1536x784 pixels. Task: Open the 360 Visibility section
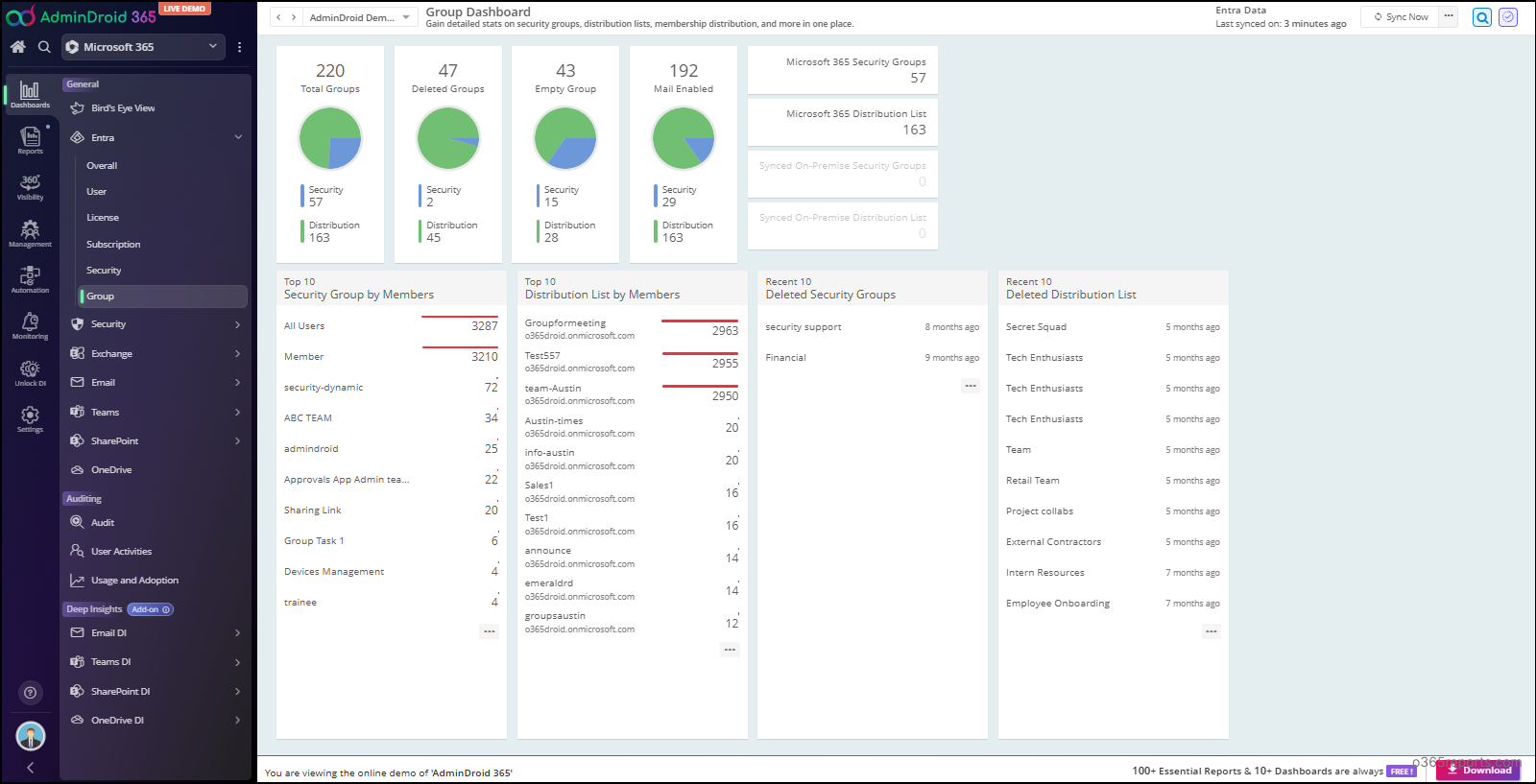(30, 187)
